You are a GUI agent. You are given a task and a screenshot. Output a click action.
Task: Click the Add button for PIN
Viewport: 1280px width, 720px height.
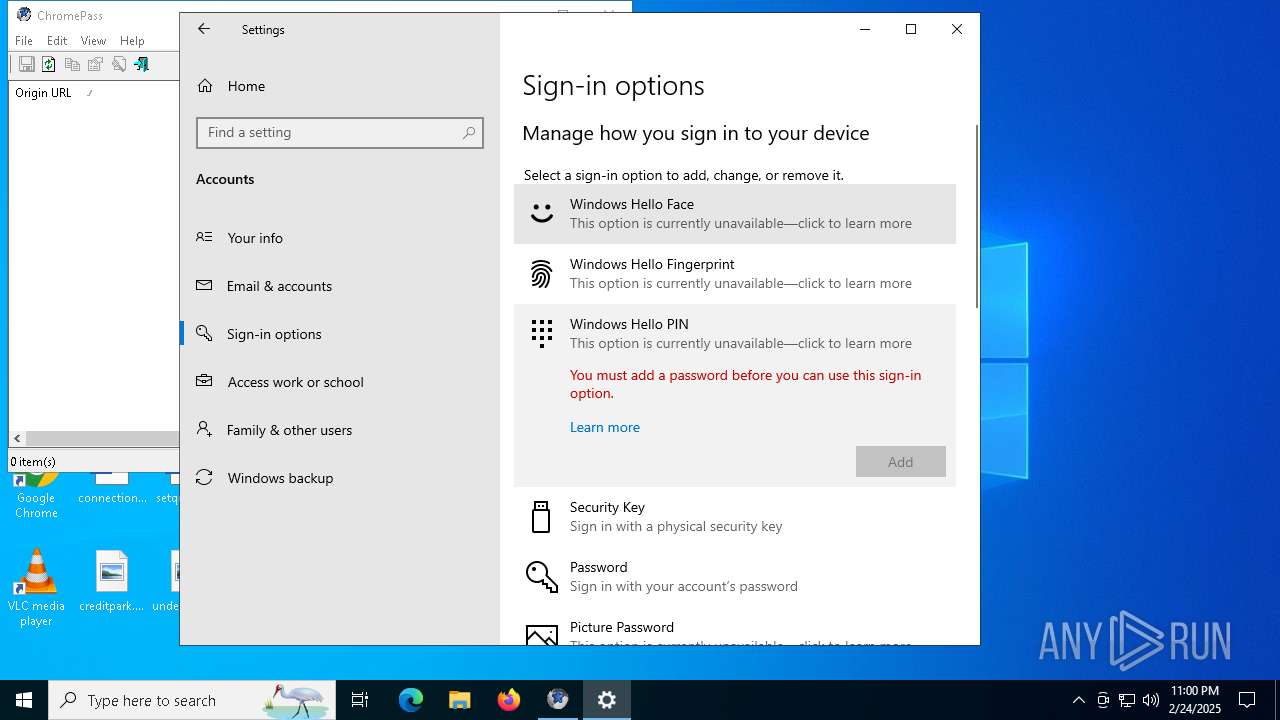901,462
